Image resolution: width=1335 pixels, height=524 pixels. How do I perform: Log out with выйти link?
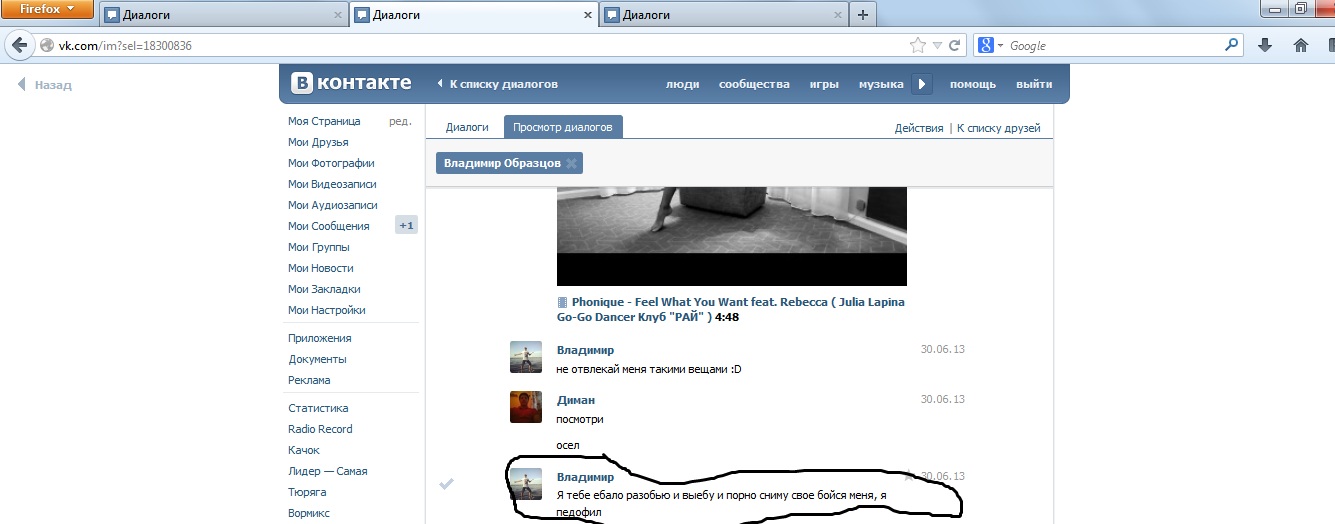(x=1034, y=84)
